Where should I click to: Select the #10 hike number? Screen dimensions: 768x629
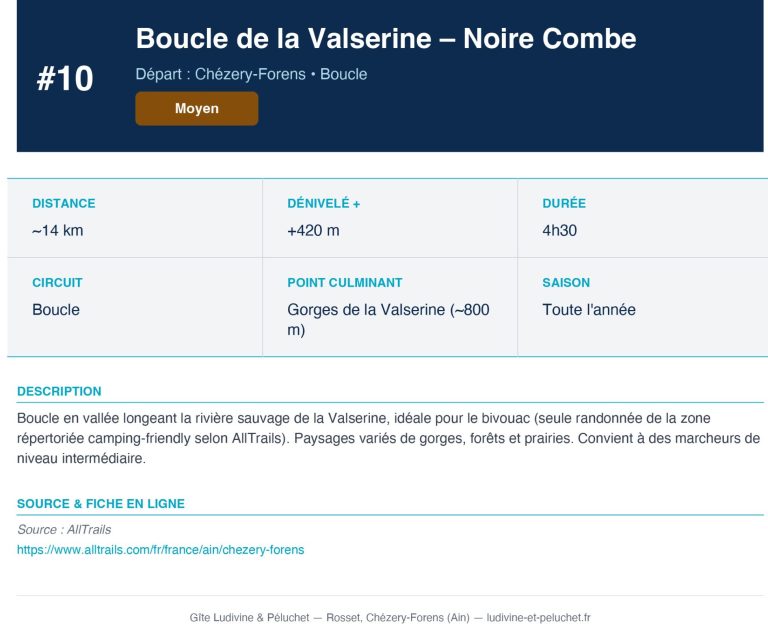[x=65, y=78]
